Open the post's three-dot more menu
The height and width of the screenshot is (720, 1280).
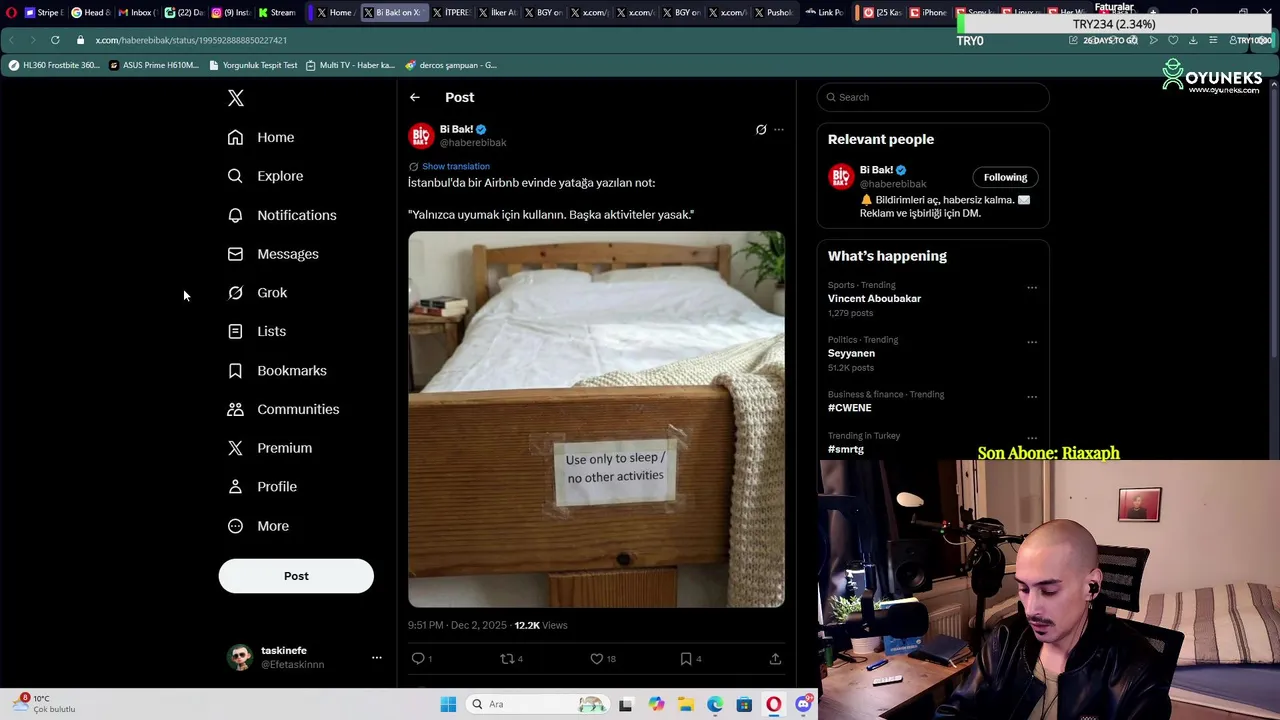pyautogui.click(x=779, y=130)
